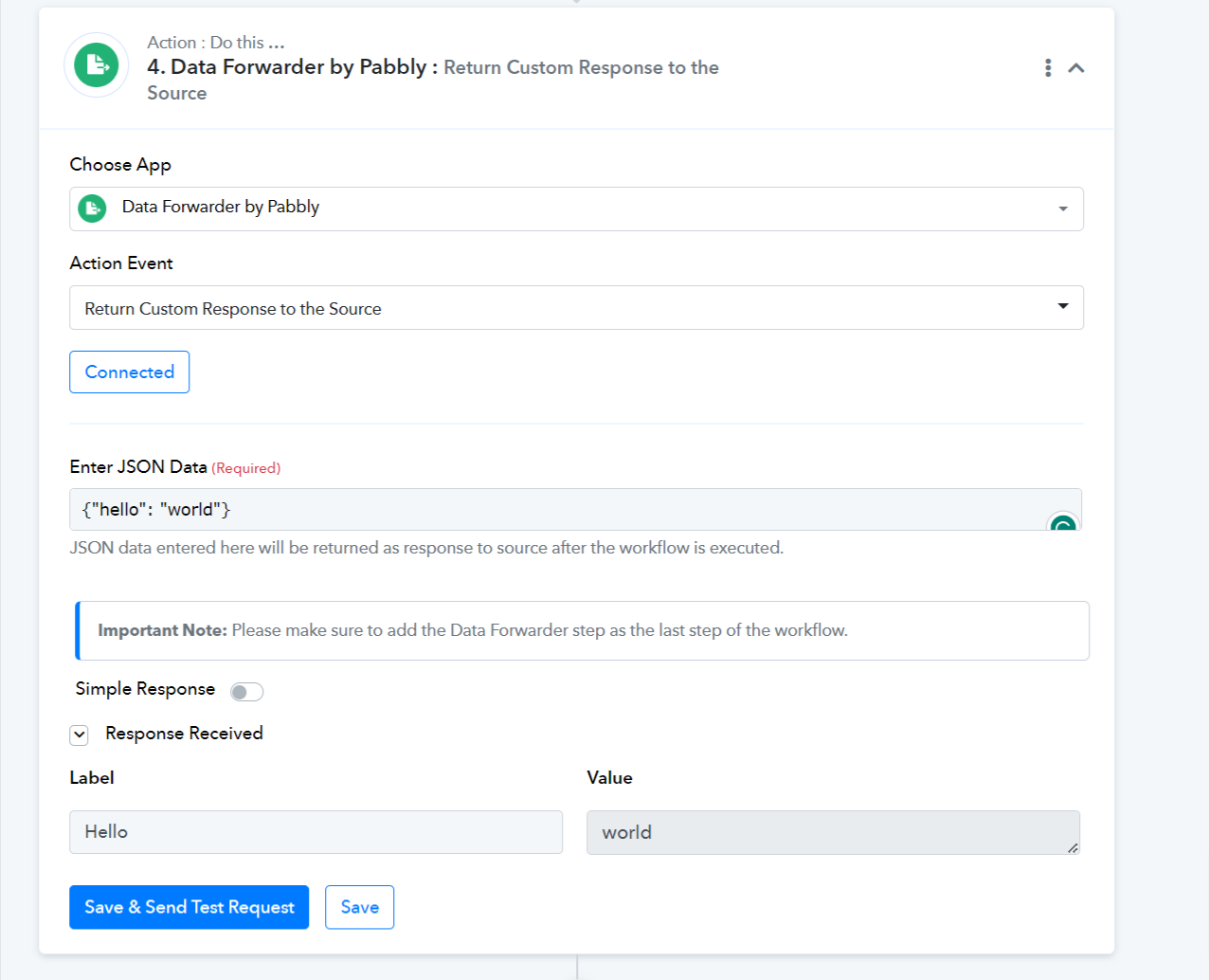Open the Action Event dropdown

pyautogui.click(x=576, y=308)
